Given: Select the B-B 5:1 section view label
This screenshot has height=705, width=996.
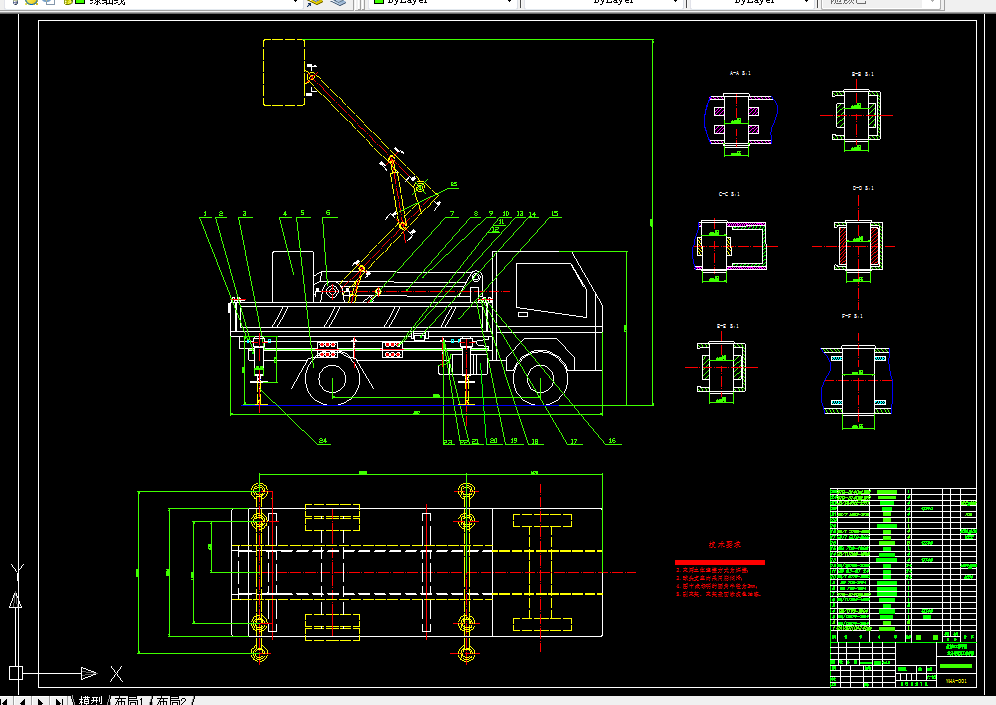Looking at the screenshot, I should (863, 74).
